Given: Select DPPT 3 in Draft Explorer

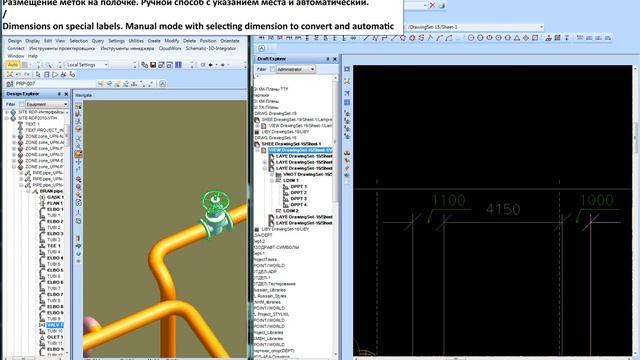Looking at the screenshot, I should point(299,199).
